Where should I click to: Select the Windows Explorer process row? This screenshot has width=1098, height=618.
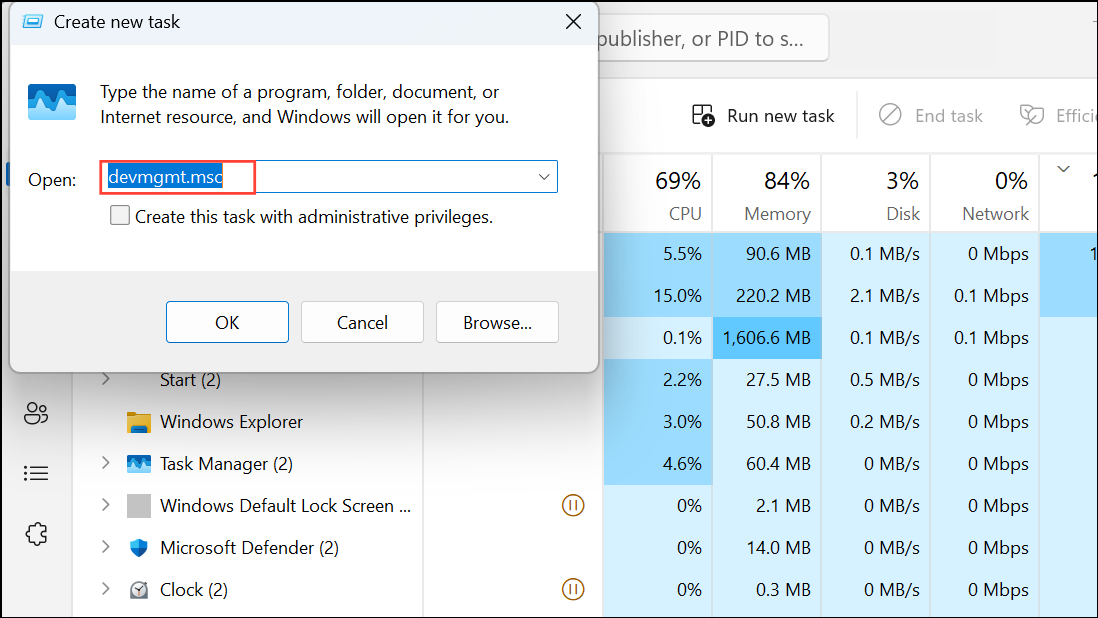234,421
